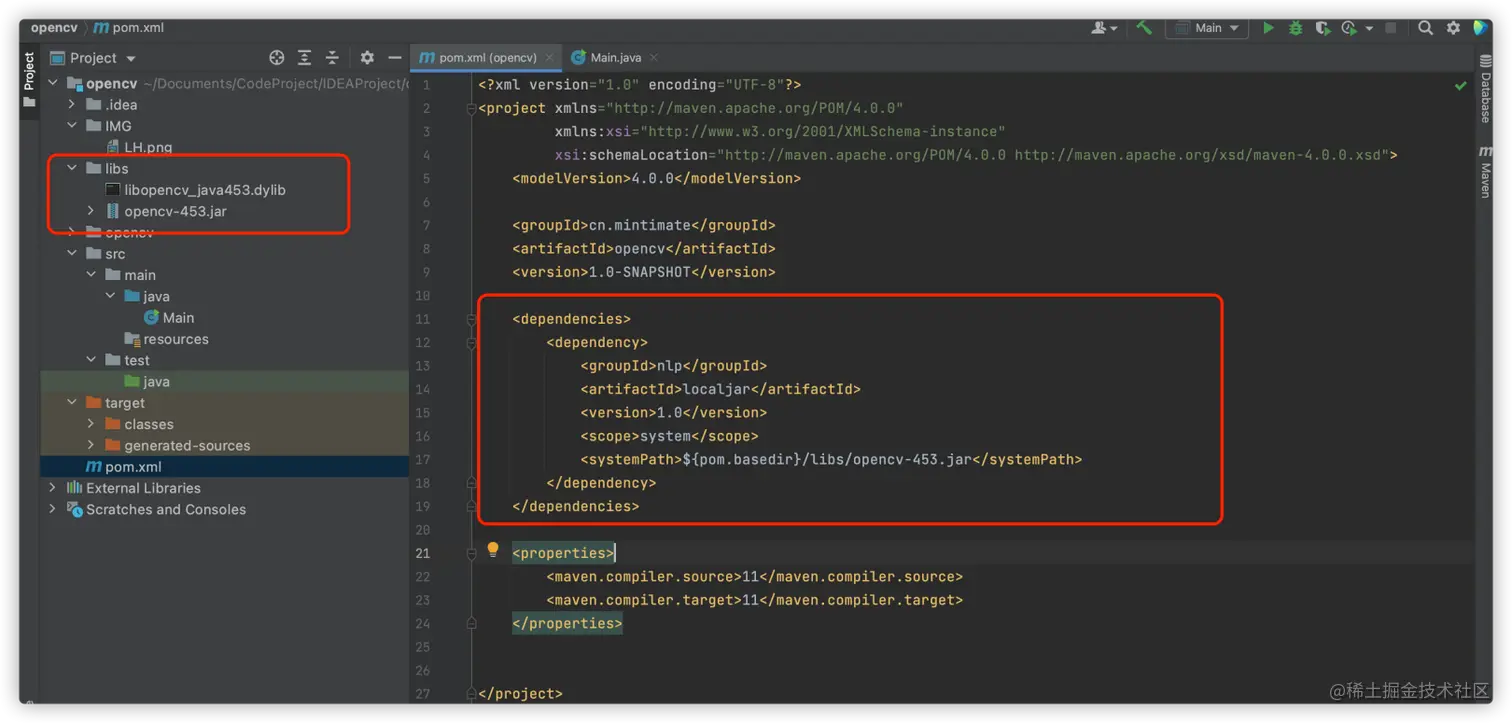Click the scope system line

click(x=669, y=436)
